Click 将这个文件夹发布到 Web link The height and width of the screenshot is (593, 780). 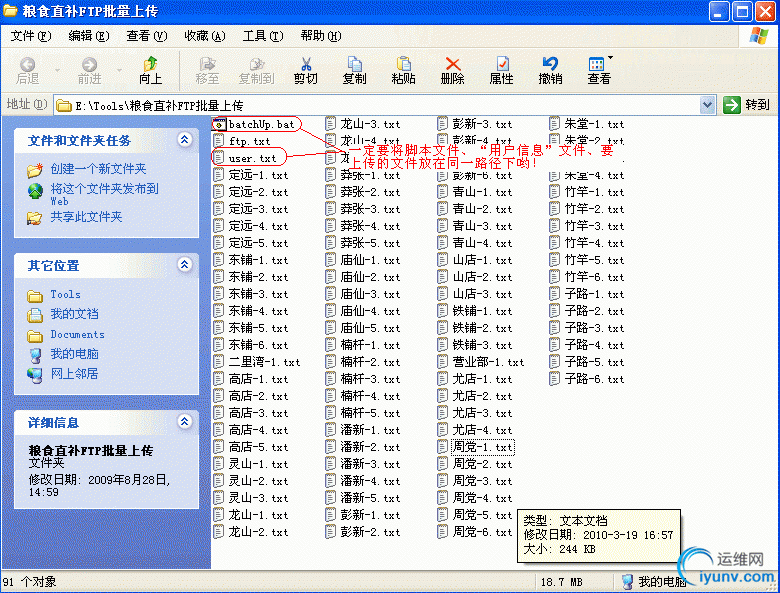104,194
